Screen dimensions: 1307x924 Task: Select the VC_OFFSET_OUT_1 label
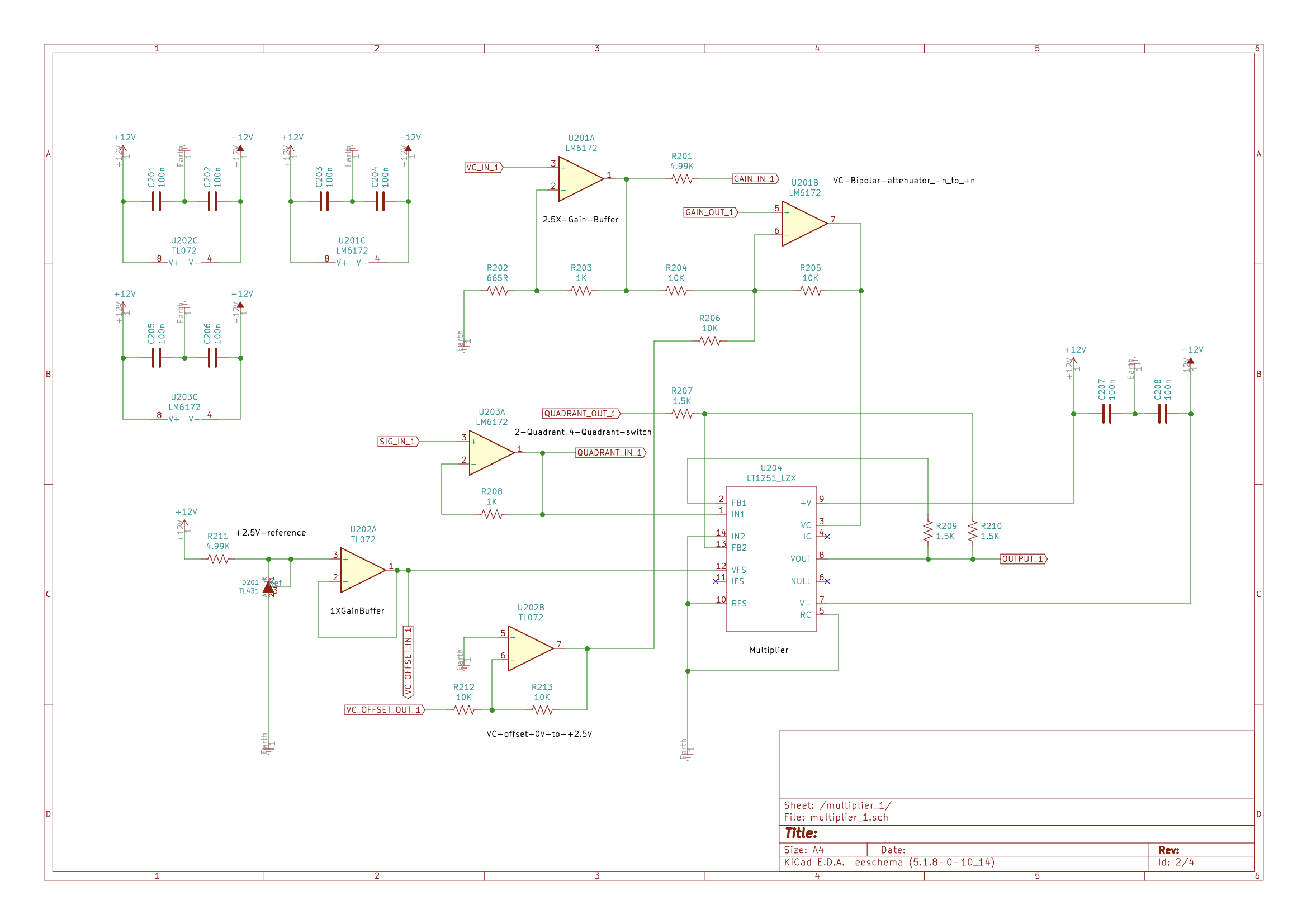[385, 710]
